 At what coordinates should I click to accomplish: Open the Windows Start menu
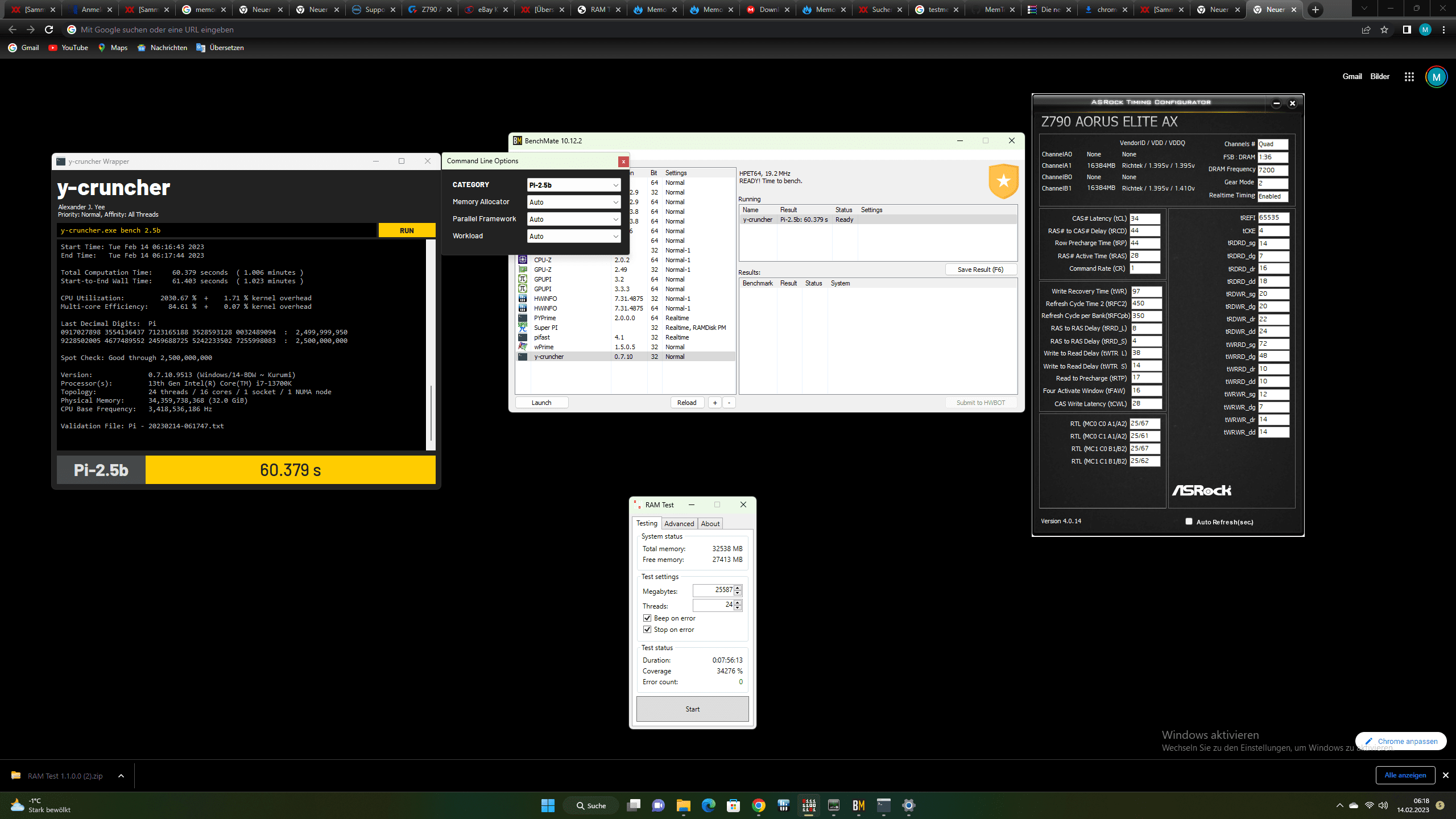(548, 805)
